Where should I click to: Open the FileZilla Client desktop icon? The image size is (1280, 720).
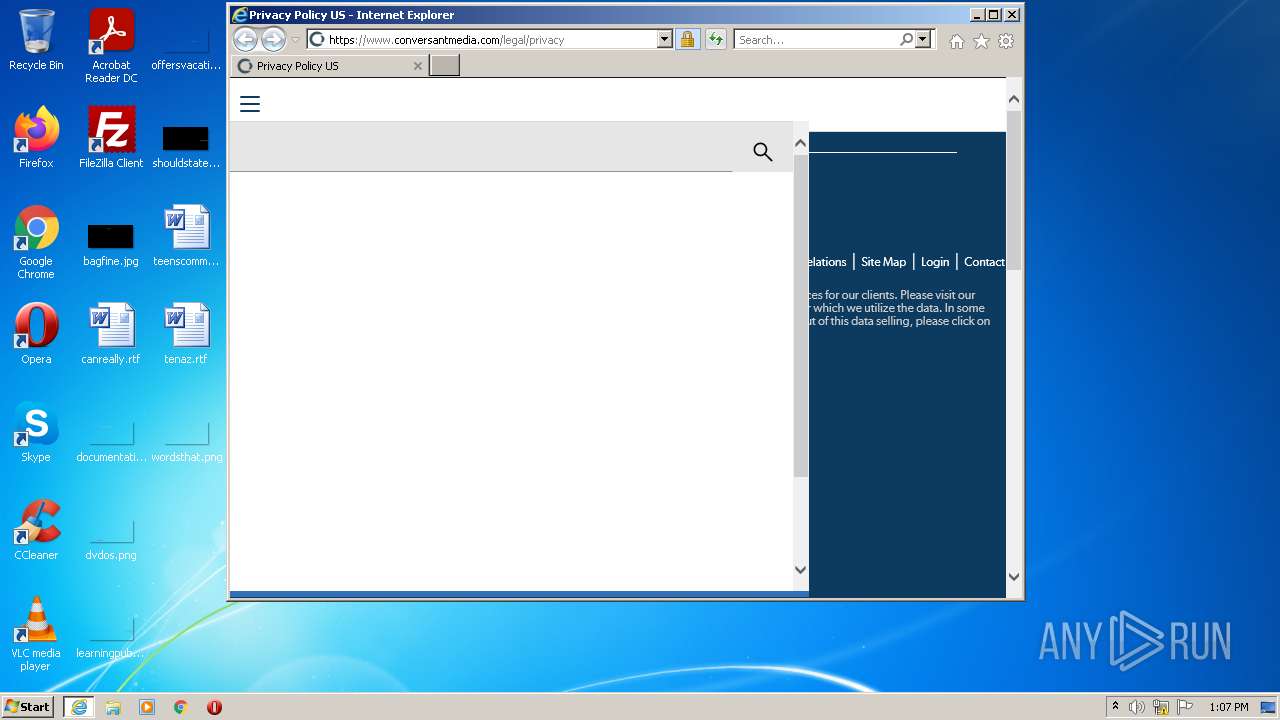111,137
